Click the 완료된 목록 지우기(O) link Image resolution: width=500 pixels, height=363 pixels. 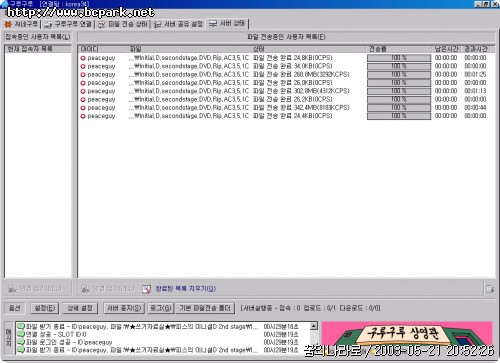[x=186, y=289]
